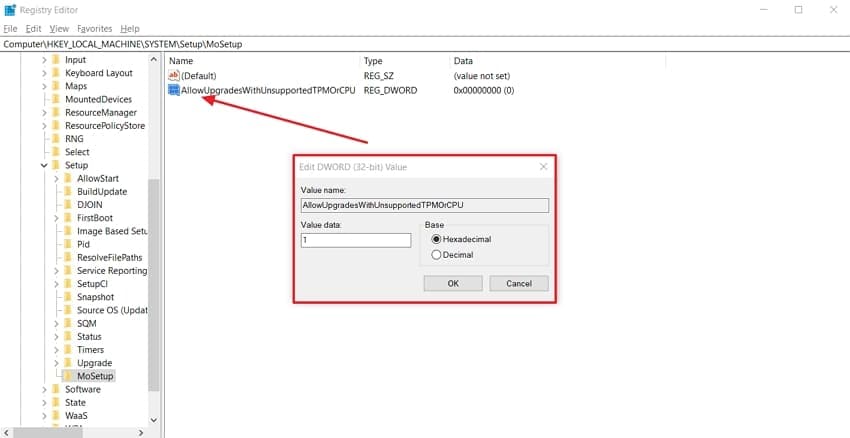
Task: Select the AllowUpgradesWithUnsupportedTPMOrCPU DWORD icon
Action: point(173,91)
